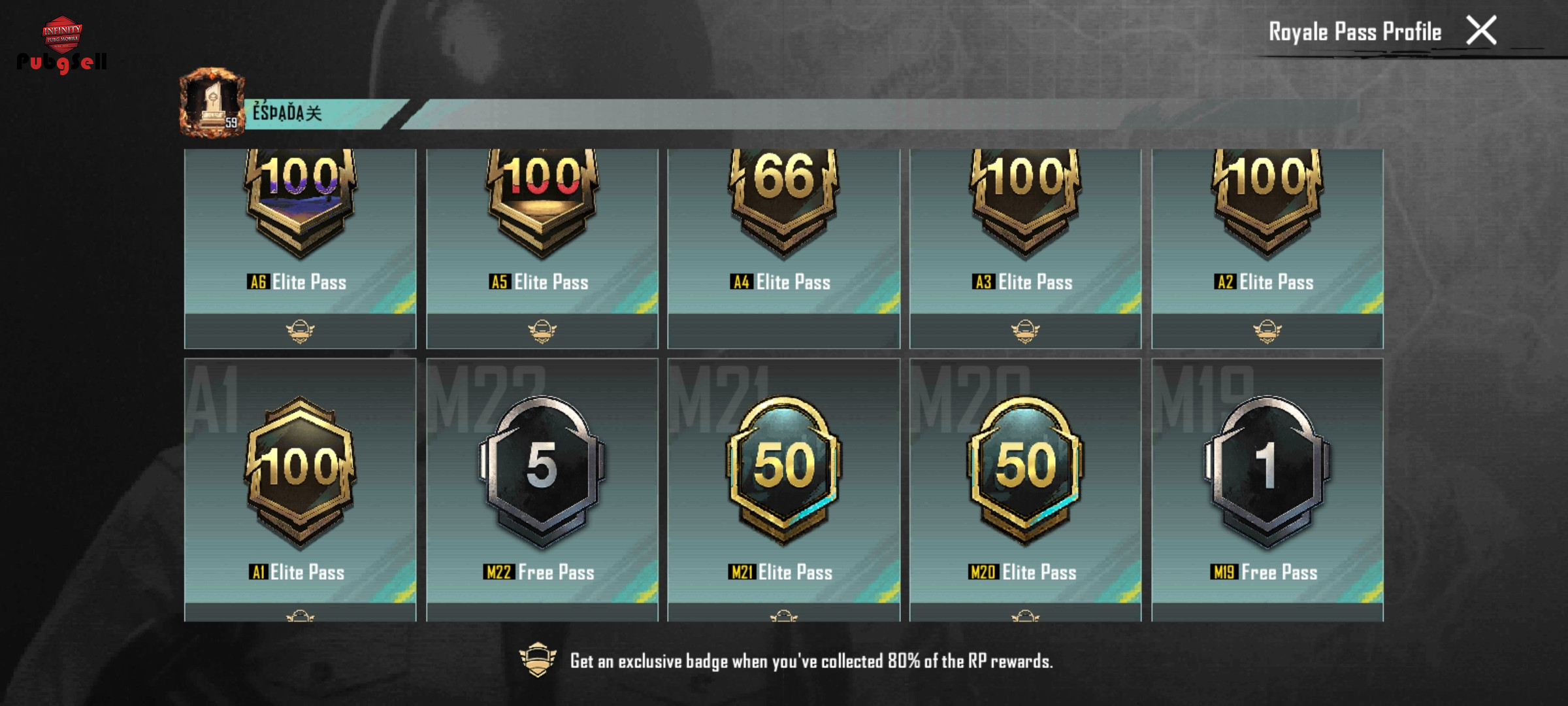This screenshot has width=1568, height=706.
Task: Click the M22 Free Pass label text
Action: tap(540, 572)
